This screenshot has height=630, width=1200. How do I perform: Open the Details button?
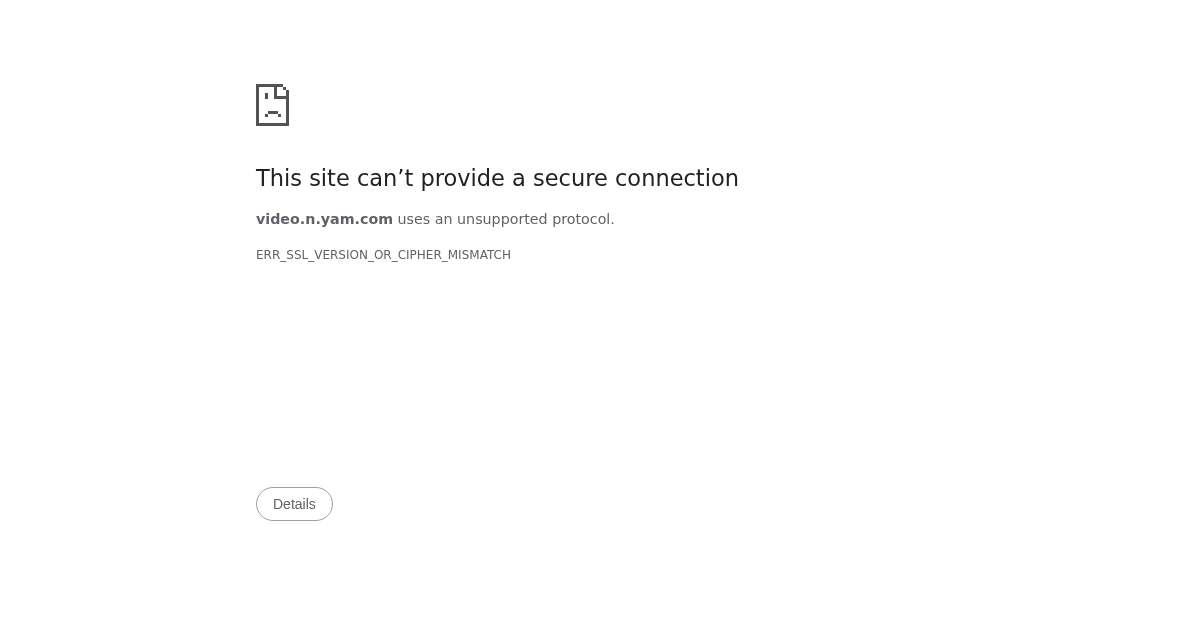click(x=294, y=504)
